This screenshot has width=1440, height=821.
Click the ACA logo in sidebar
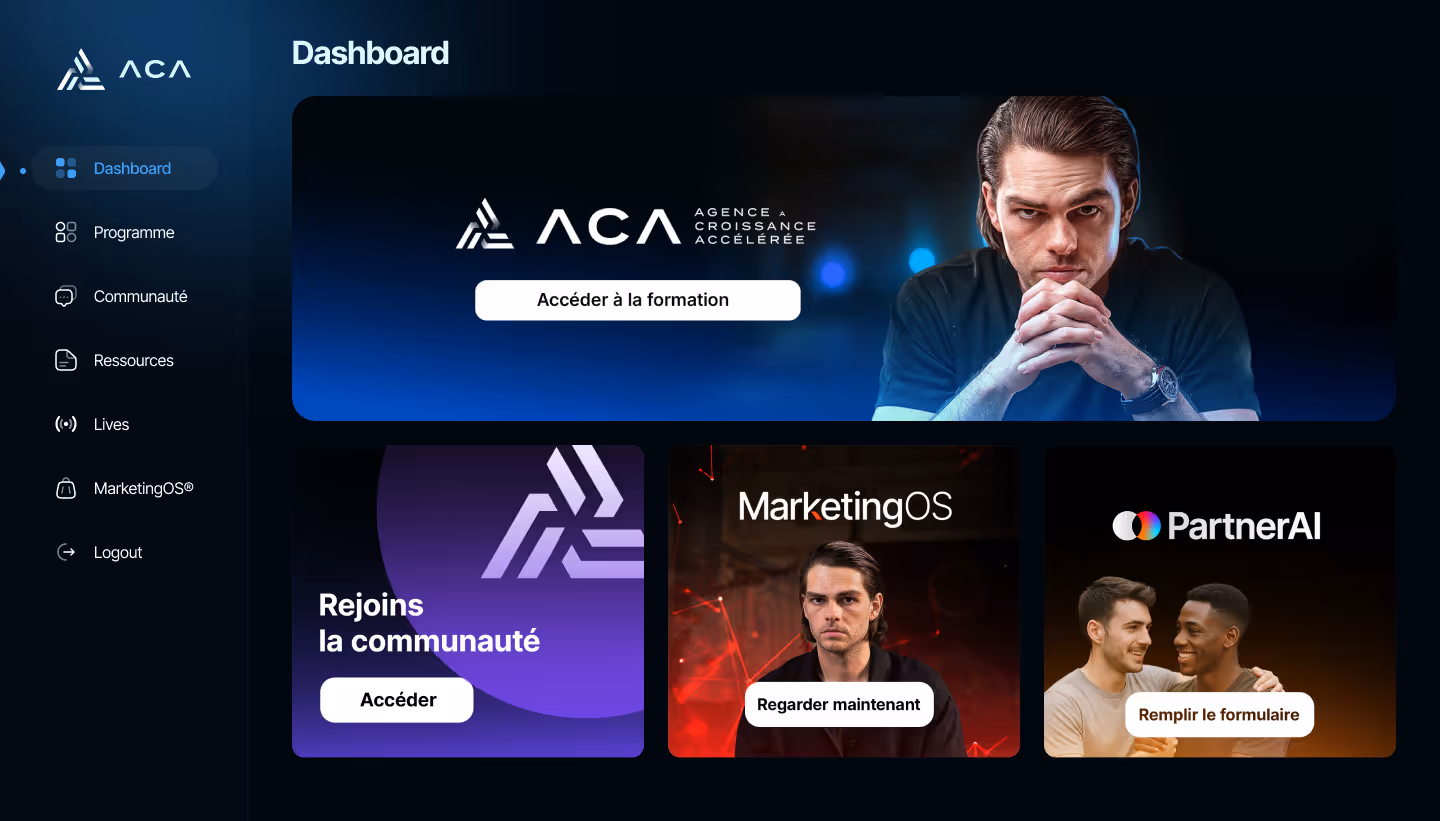pos(124,69)
